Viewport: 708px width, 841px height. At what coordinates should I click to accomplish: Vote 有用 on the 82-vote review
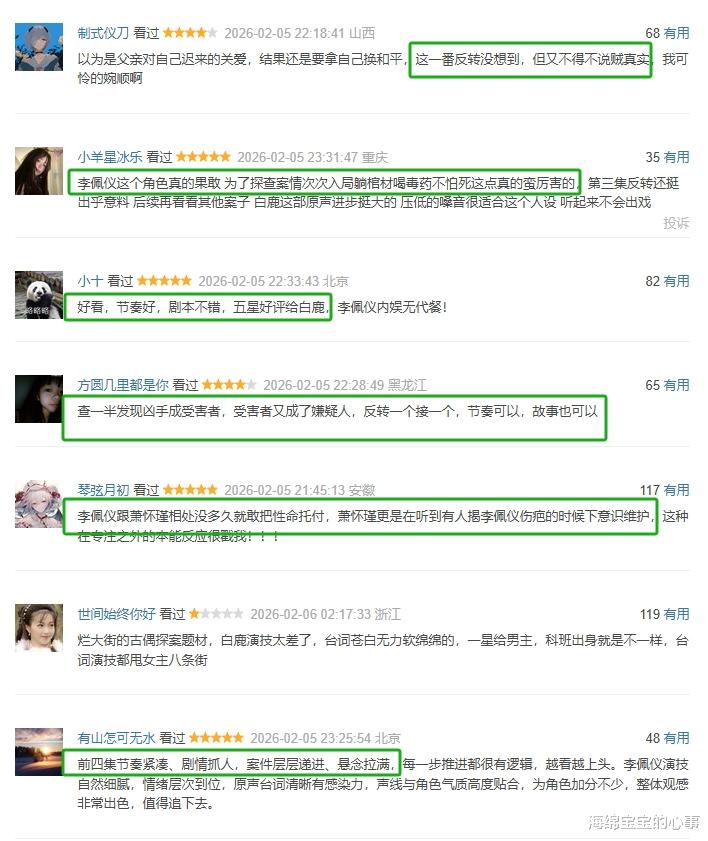pyautogui.click(x=676, y=281)
